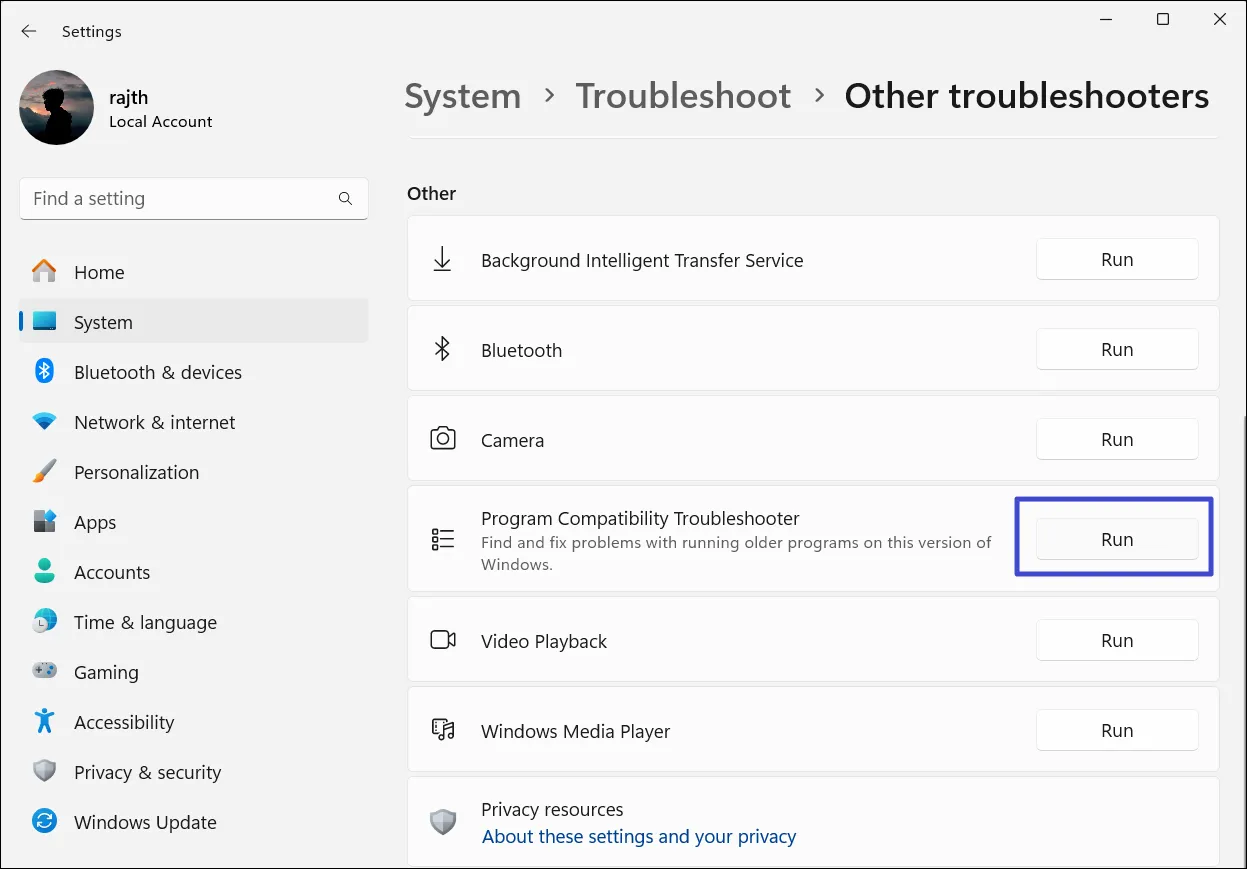The height and width of the screenshot is (869, 1247).
Task: Open Accessibility settings
Action: [124, 722]
